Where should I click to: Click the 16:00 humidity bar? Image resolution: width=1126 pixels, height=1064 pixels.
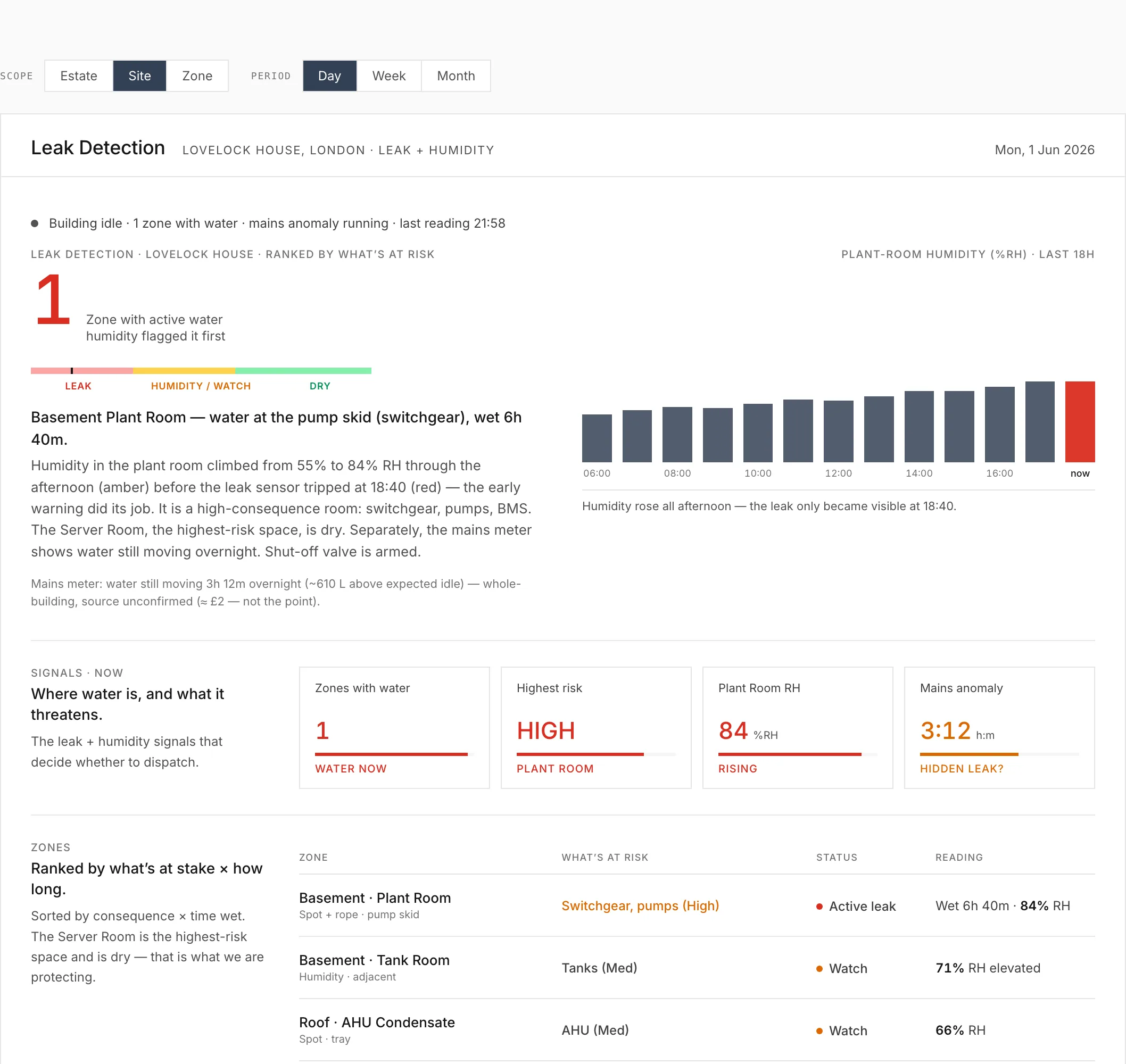point(999,424)
